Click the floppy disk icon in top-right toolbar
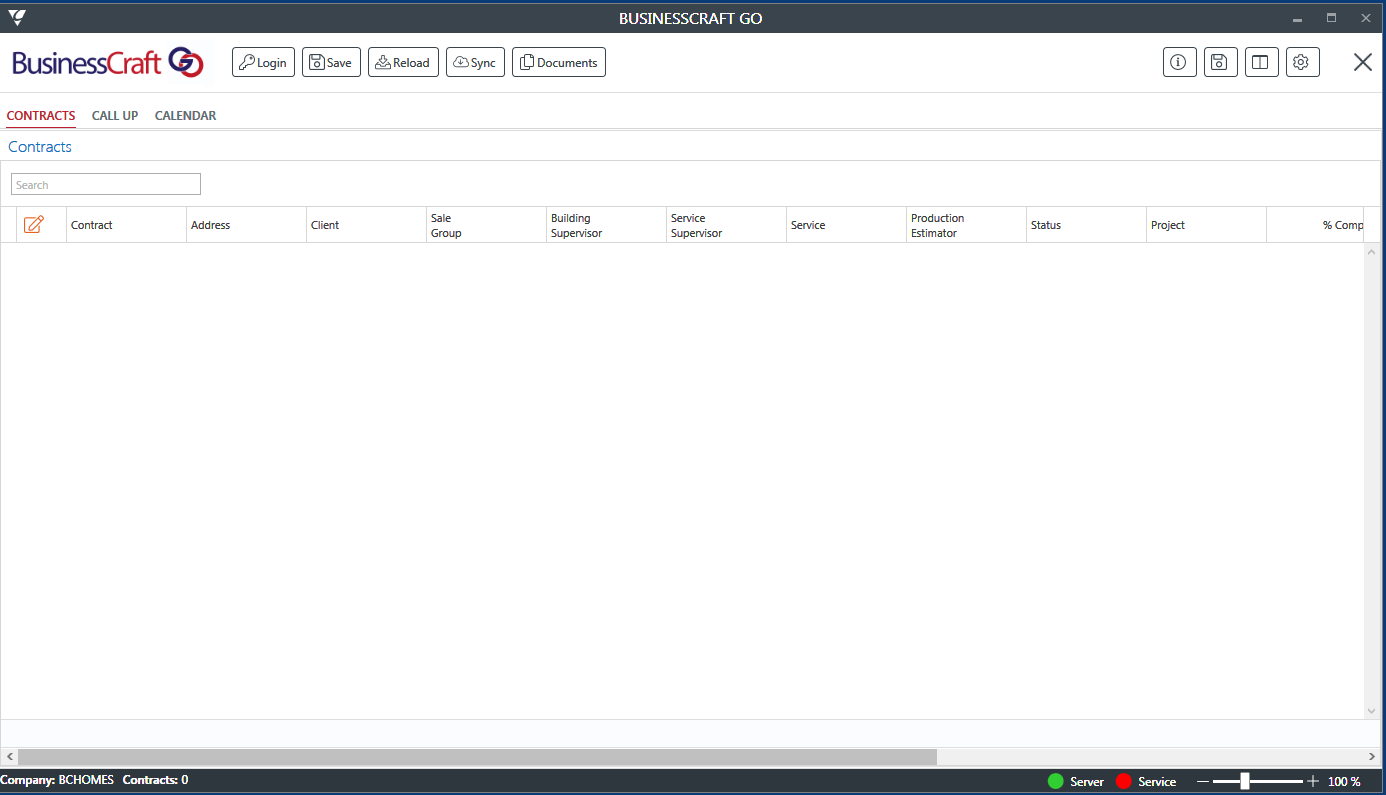Screen dimensions: 1386x795 (x=1220, y=62)
